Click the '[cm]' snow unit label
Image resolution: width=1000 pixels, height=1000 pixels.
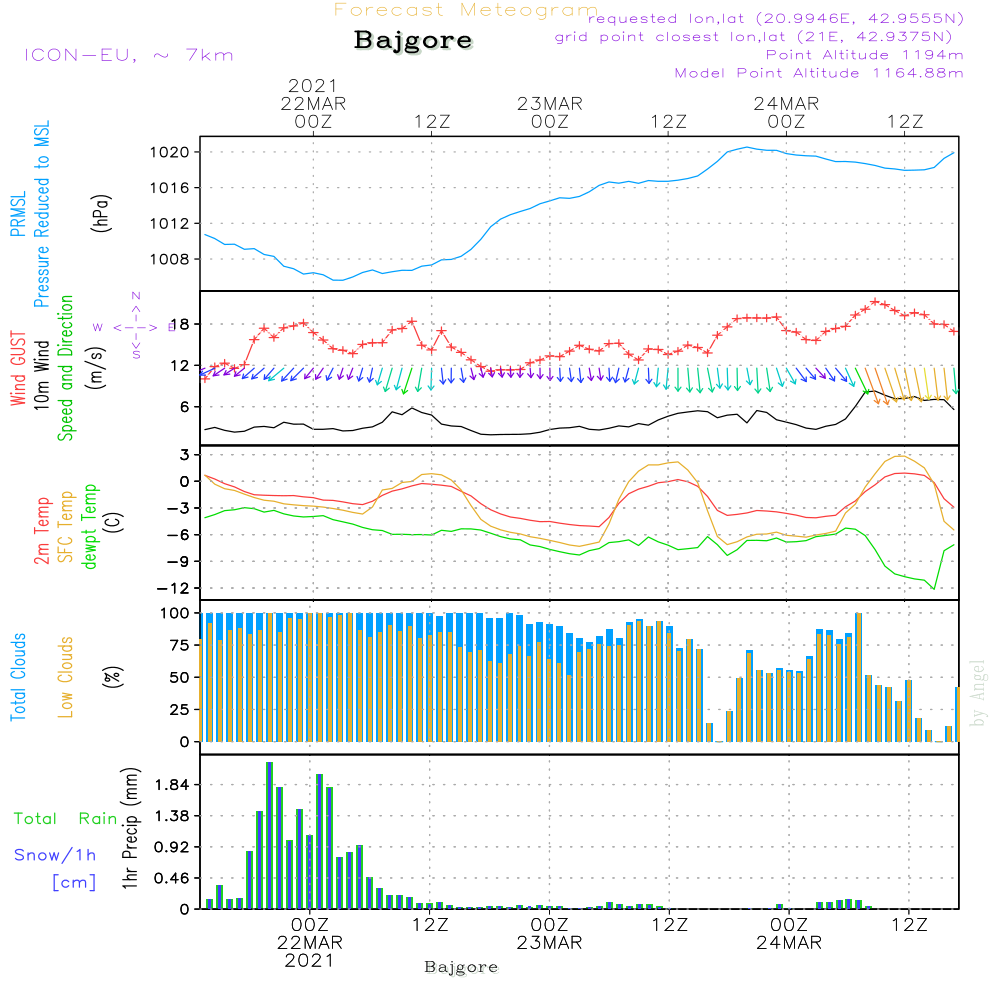pos(74,883)
